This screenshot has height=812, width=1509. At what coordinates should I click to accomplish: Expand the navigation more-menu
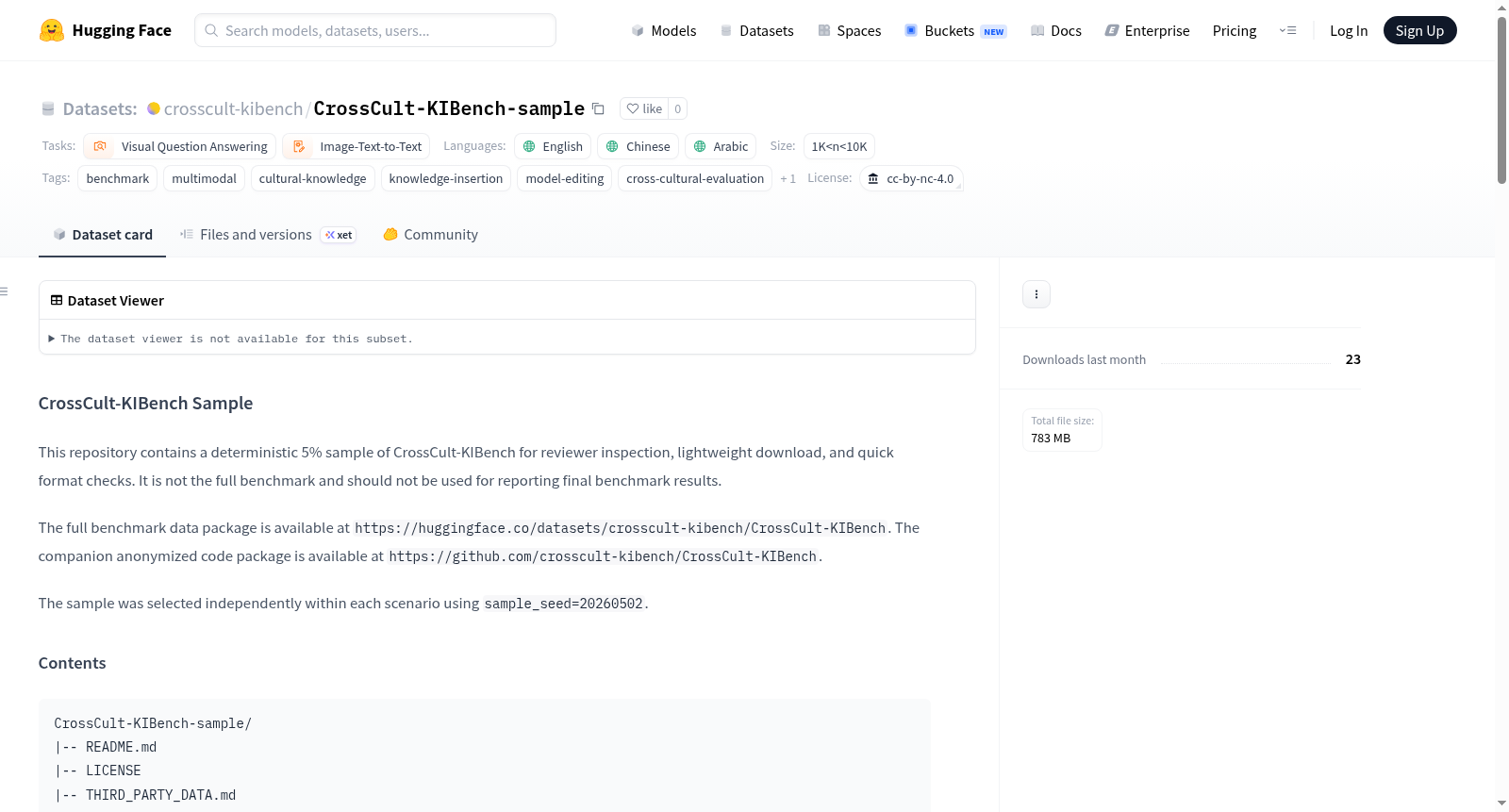coord(1287,30)
